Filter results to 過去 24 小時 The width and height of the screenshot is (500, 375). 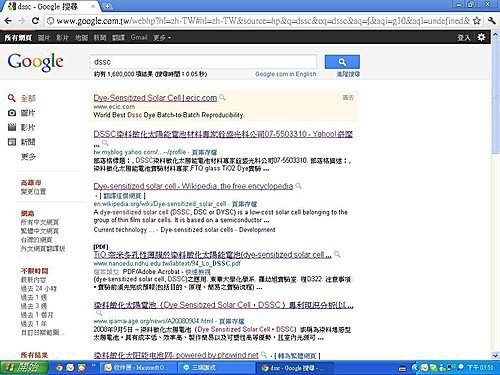coord(39,289)
